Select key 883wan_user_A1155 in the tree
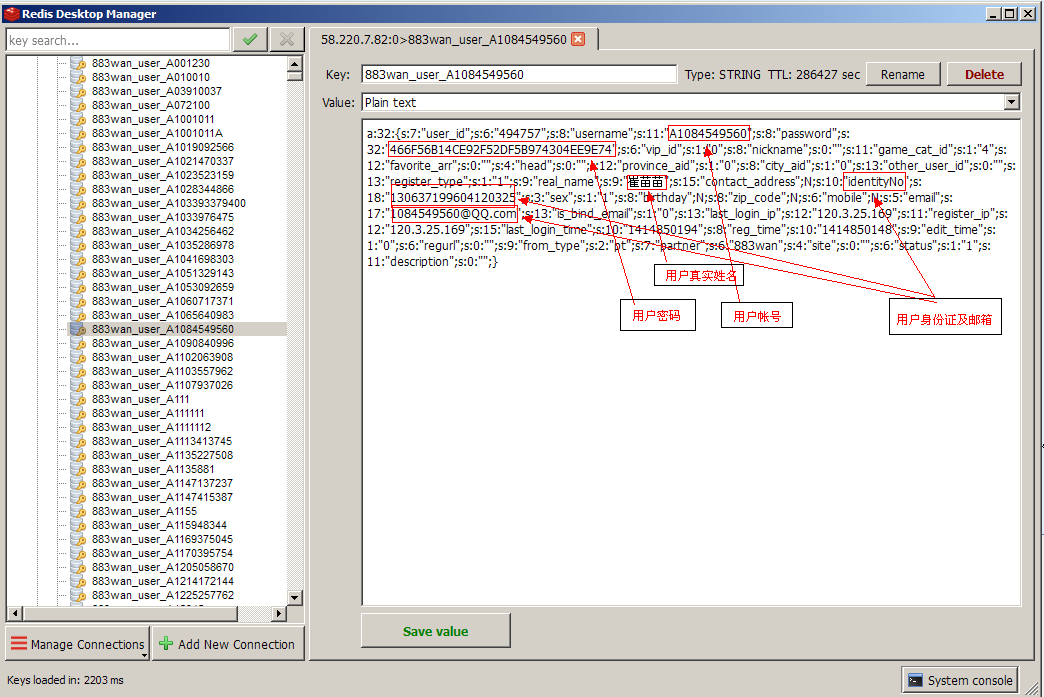Screen dimensions: 1044x697 [x=144, y=511]
